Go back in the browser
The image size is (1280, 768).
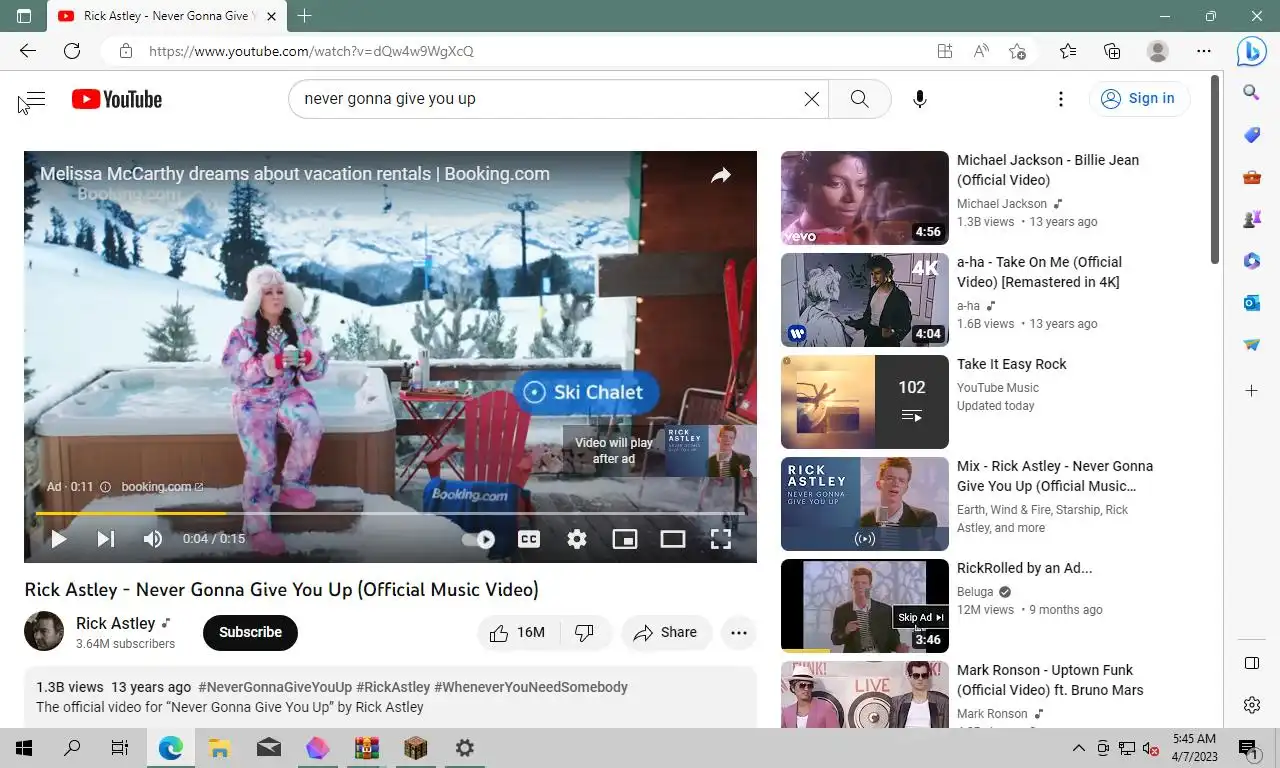[27, 51]
